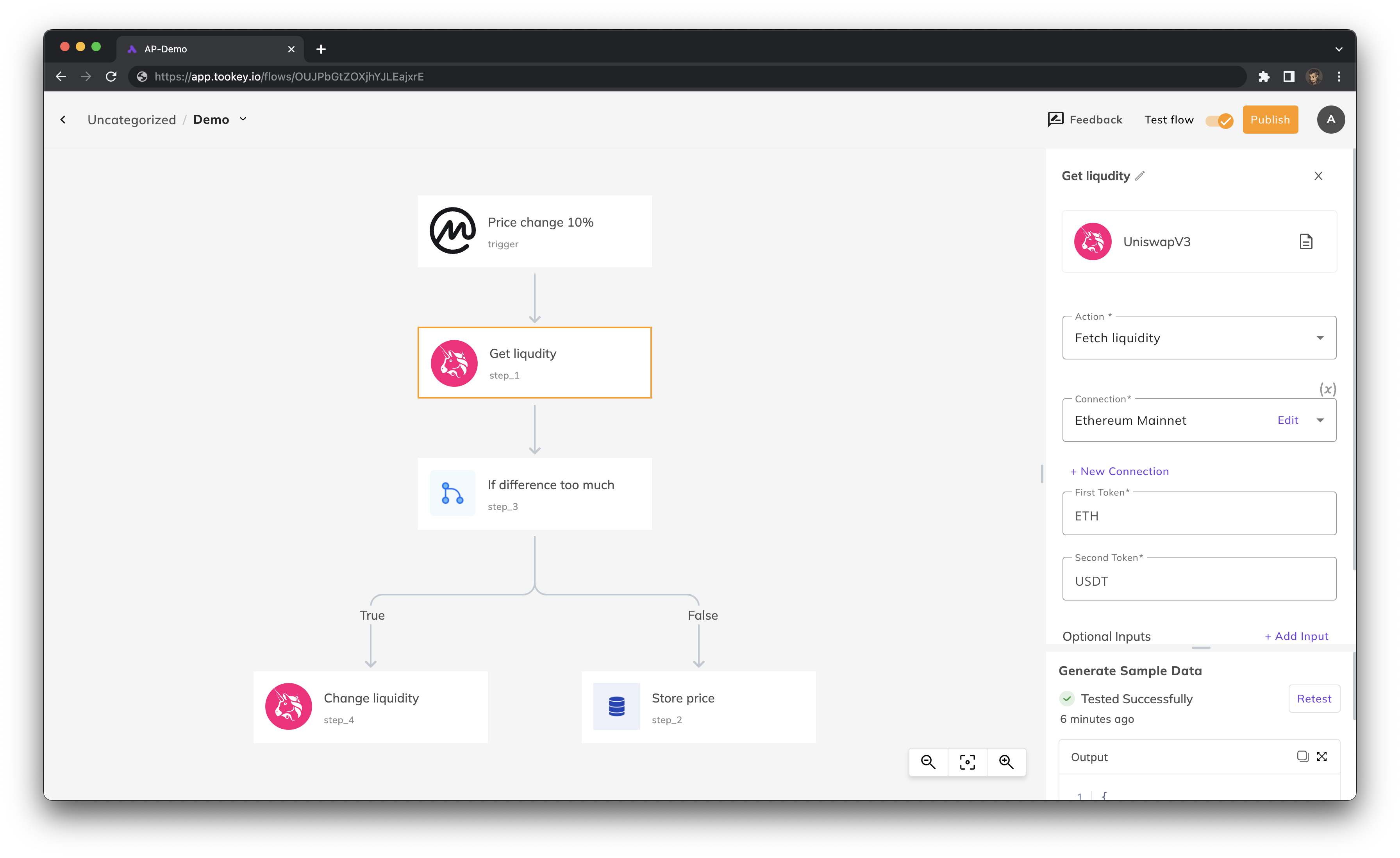Viewport: 1400px width, 858px height.
Task: Click the zoom out magnifier icon
Action: tap(928, 761)
